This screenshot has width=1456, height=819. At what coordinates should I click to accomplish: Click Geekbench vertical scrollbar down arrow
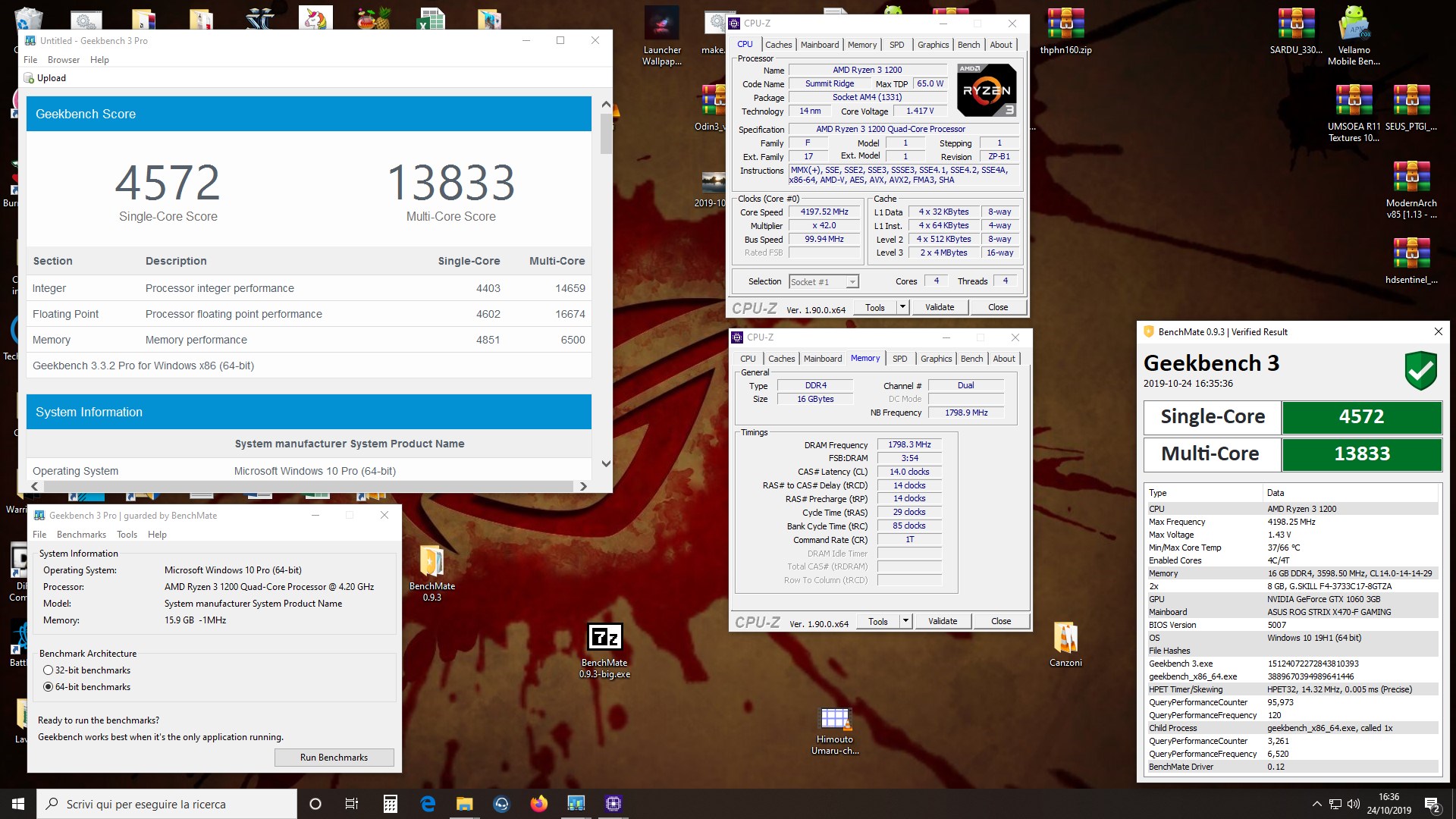coord(606,463)
